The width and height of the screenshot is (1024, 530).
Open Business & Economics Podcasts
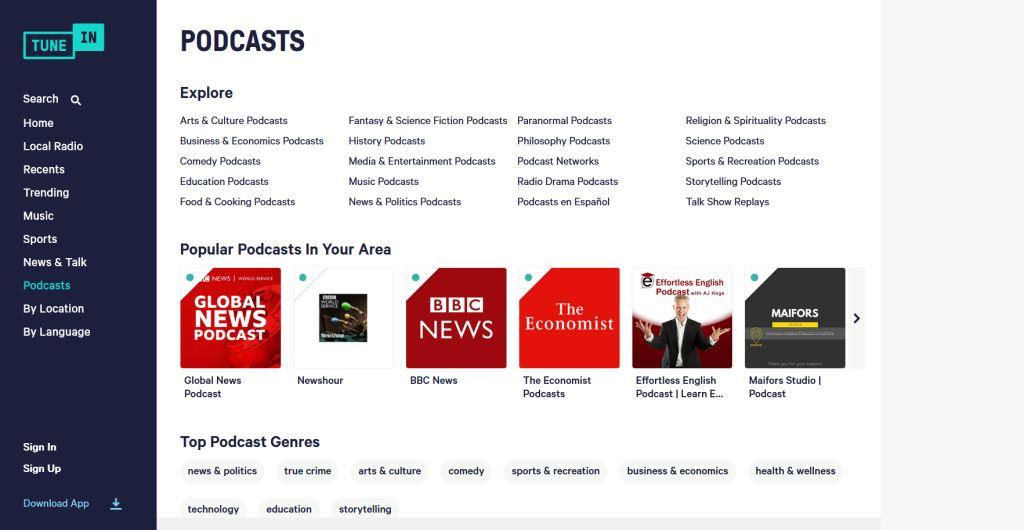point(251,141)
